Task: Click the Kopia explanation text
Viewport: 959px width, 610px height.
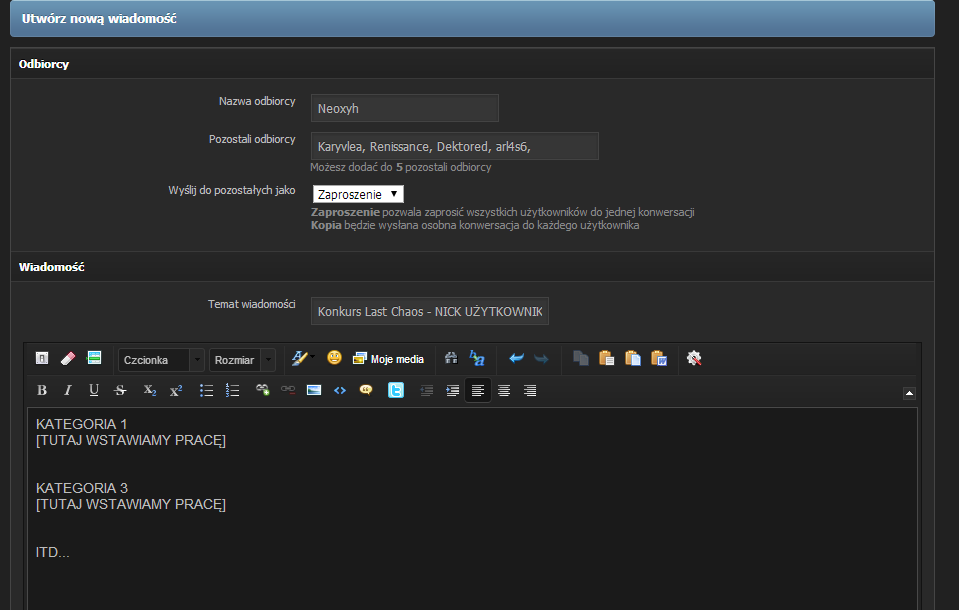Action: point(475,225)
